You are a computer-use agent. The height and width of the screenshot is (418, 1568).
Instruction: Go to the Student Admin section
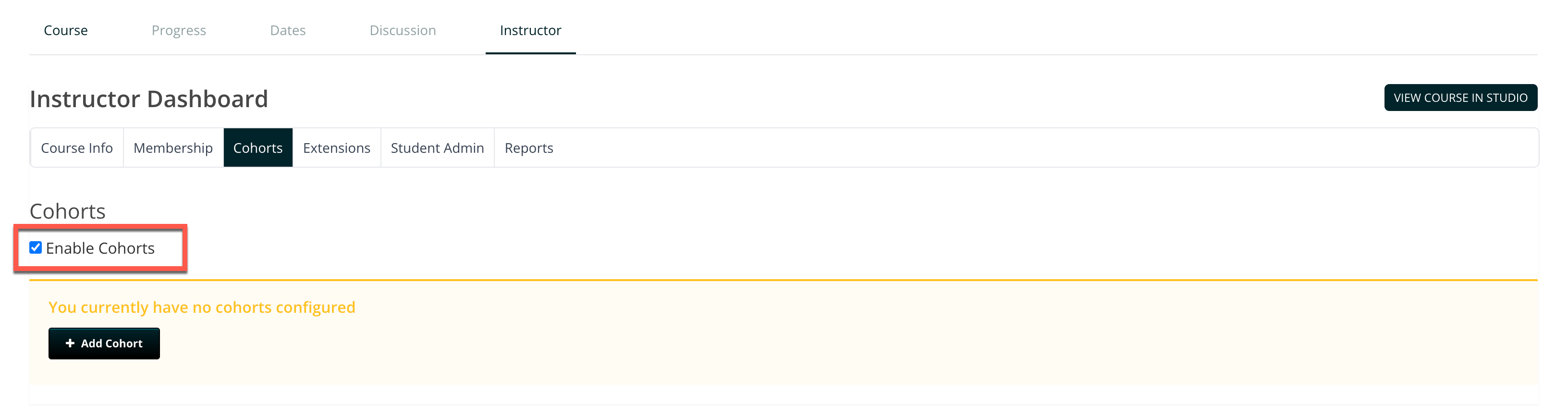pos(437,148)
